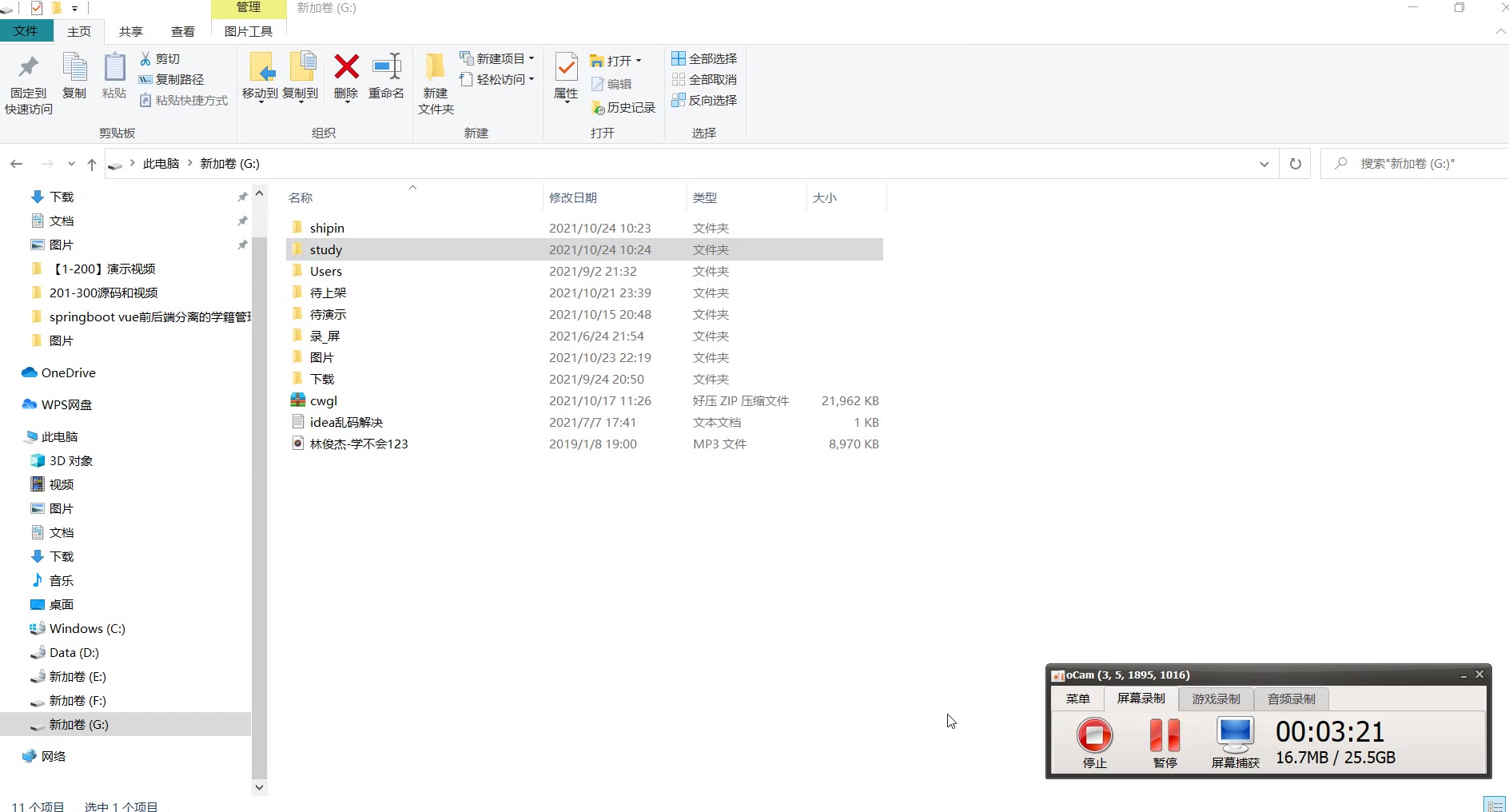Switch to oCam Game Recording tab
1509x812 pixels.
(1216, 699)
